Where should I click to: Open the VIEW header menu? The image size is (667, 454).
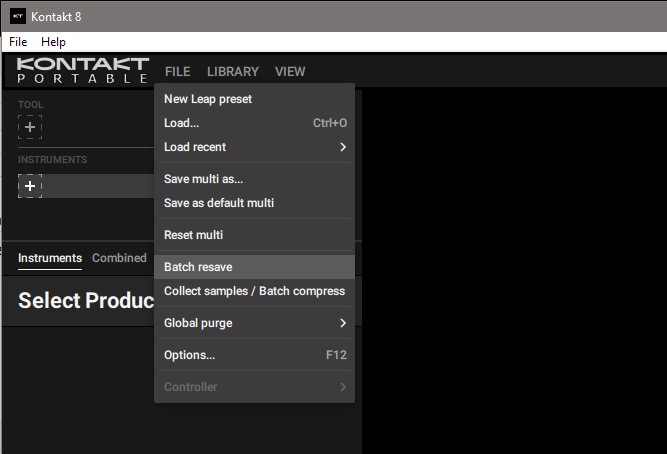pyautogui.click(x=290, y=71)
